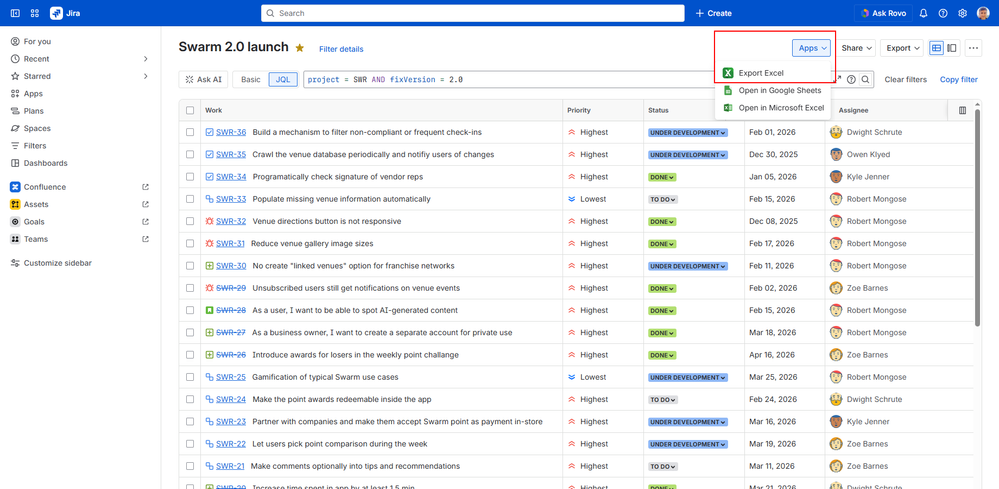Open issue SWR-25 link
999x489 pixels.
tap(231, 378)
